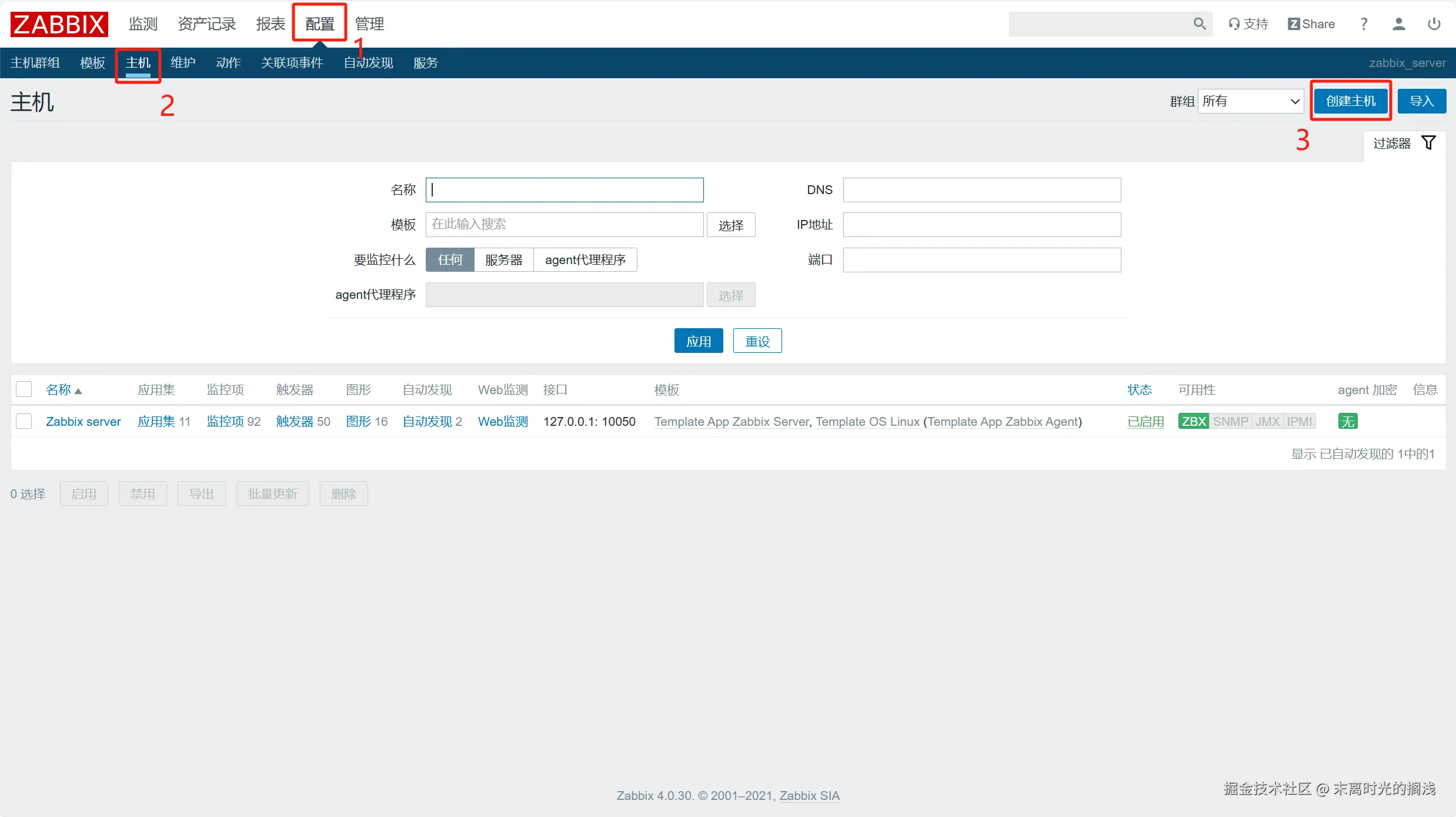Open the 监测 top menu
1456x817 pixels.
143,24
